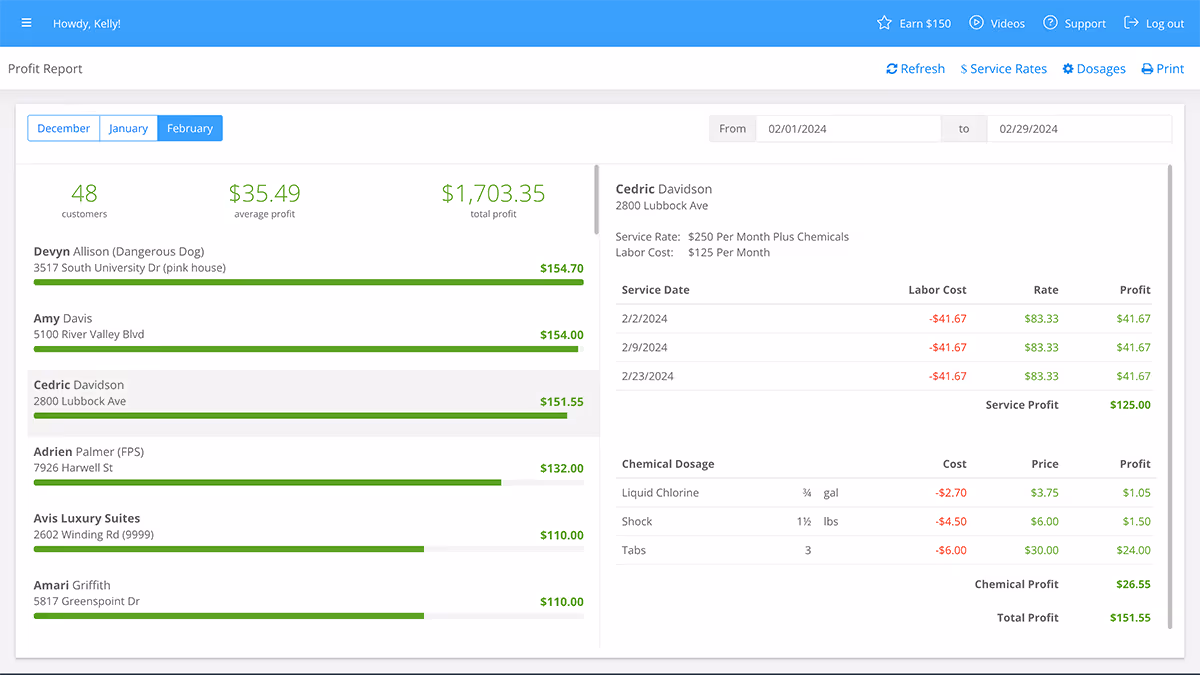Select customer Amy Davis row

(309, 332)
